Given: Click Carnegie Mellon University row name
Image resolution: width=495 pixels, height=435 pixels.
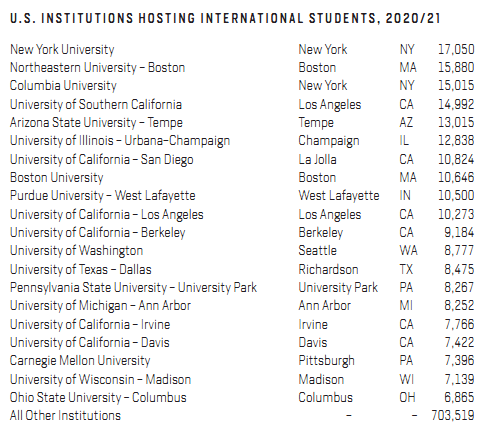Looking at the screenshot, I should click(80, 361).
